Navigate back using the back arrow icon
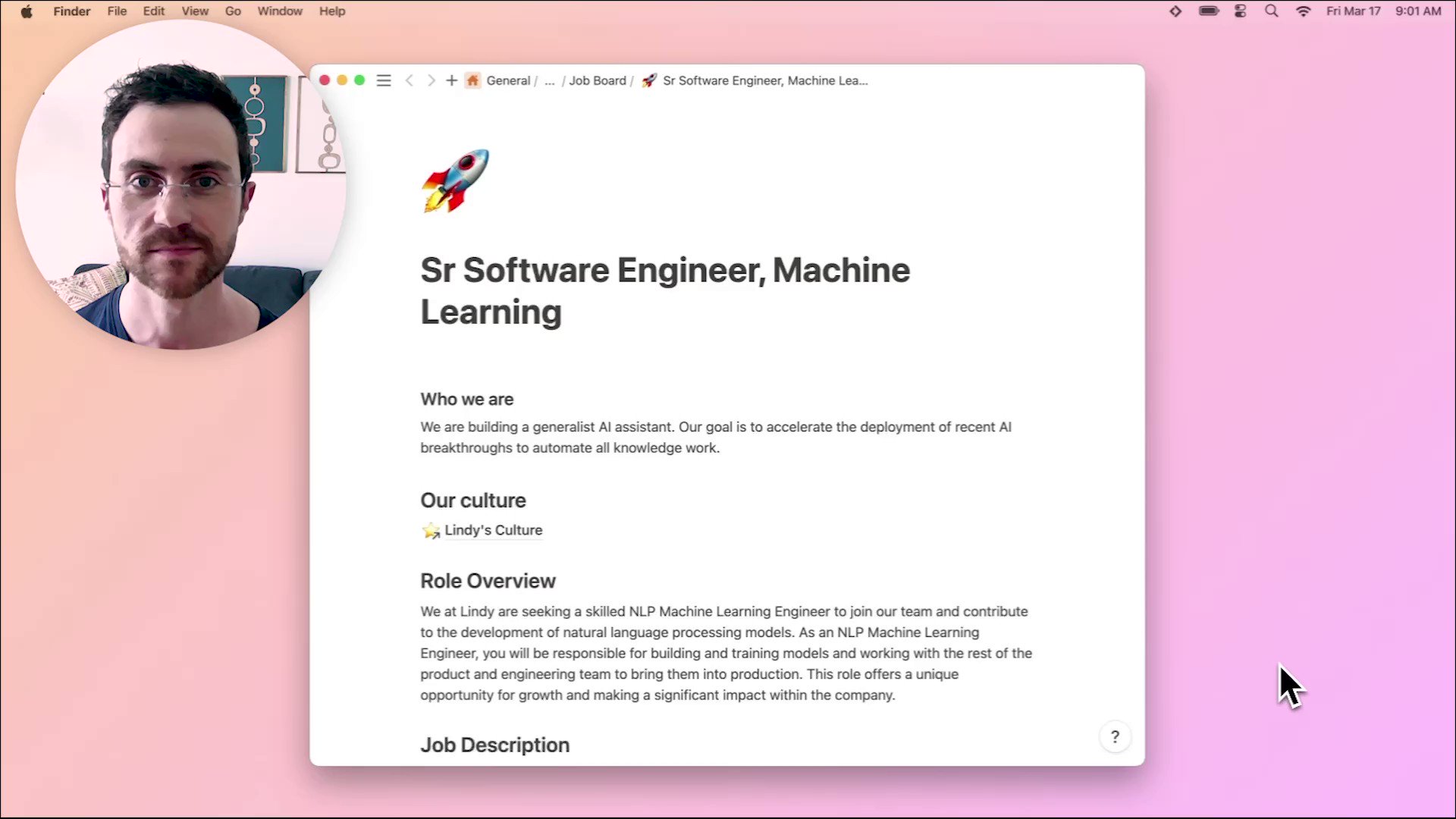Image resolution: width=1456 pixels, height=819 pixels. coord(409,80)
